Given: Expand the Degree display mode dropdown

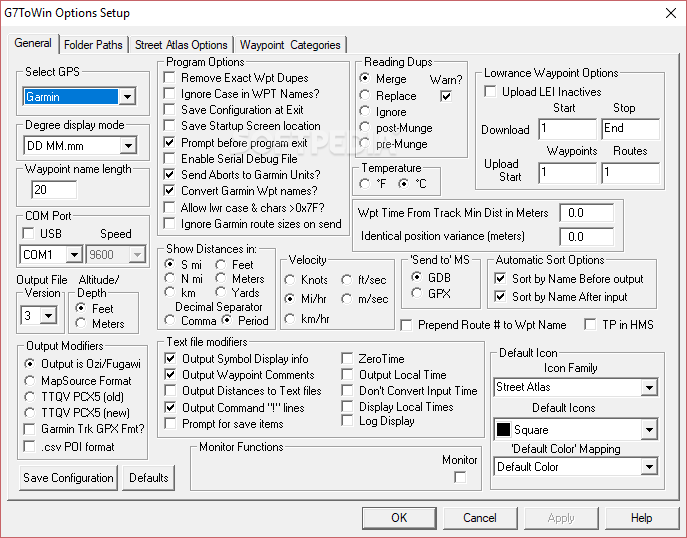Looking at the screenshot, I should [128, 145].
